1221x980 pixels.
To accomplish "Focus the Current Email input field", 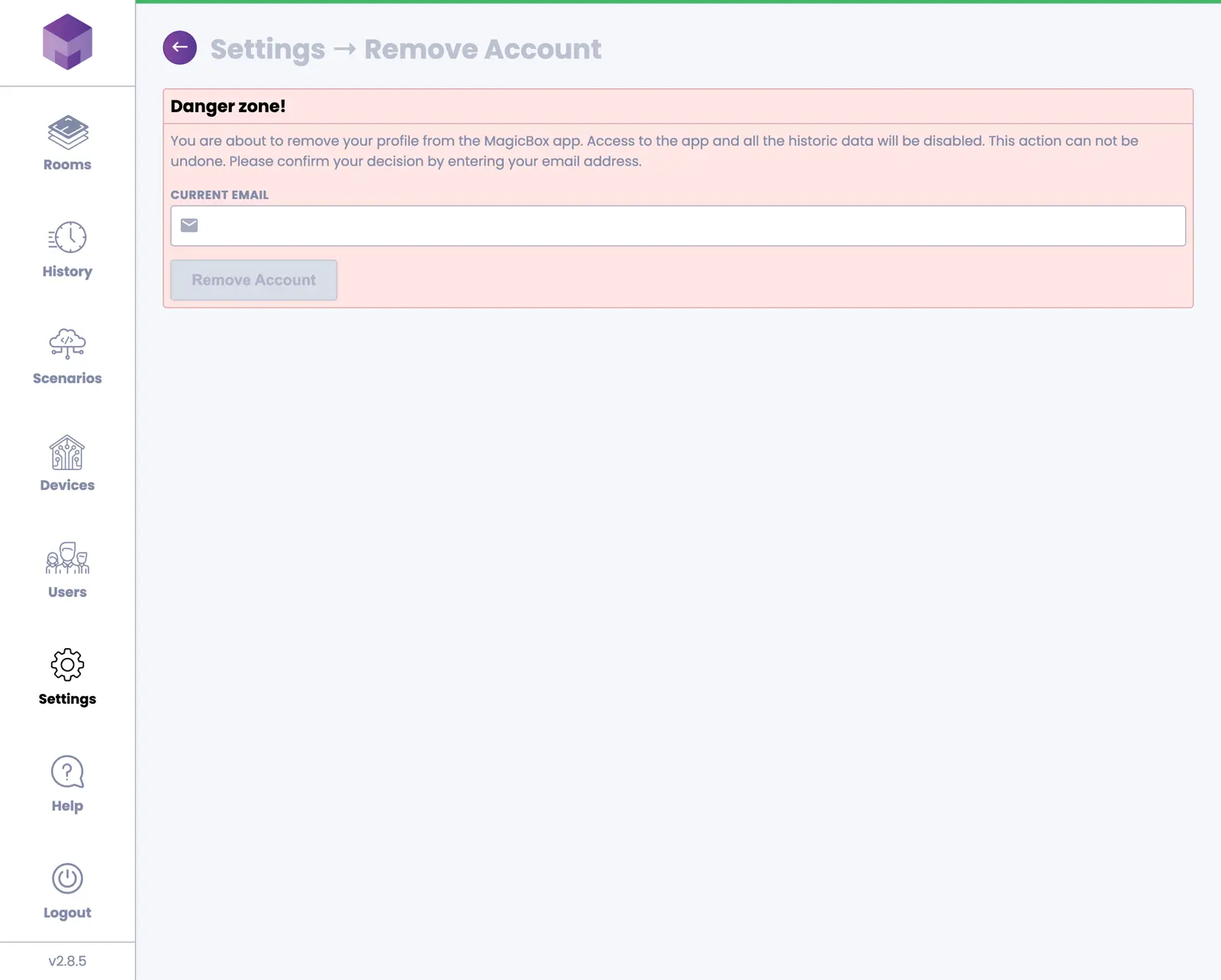I will 687,226.
